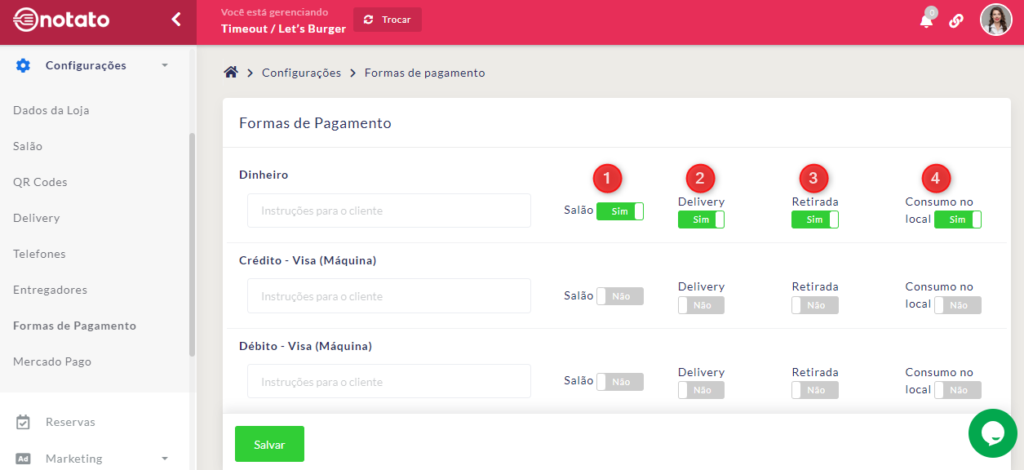Collapse the sidebar with the left chevron
This screenshot has height=470, width=1024.
coord(176,19)
